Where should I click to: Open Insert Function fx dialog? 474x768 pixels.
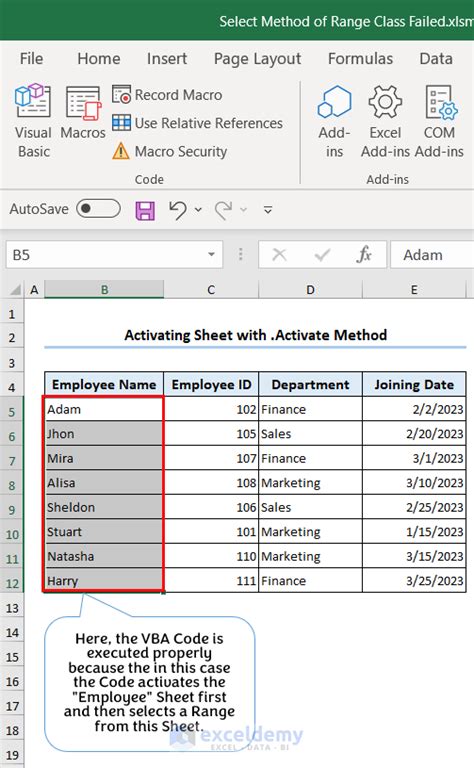tap(364, 255)
